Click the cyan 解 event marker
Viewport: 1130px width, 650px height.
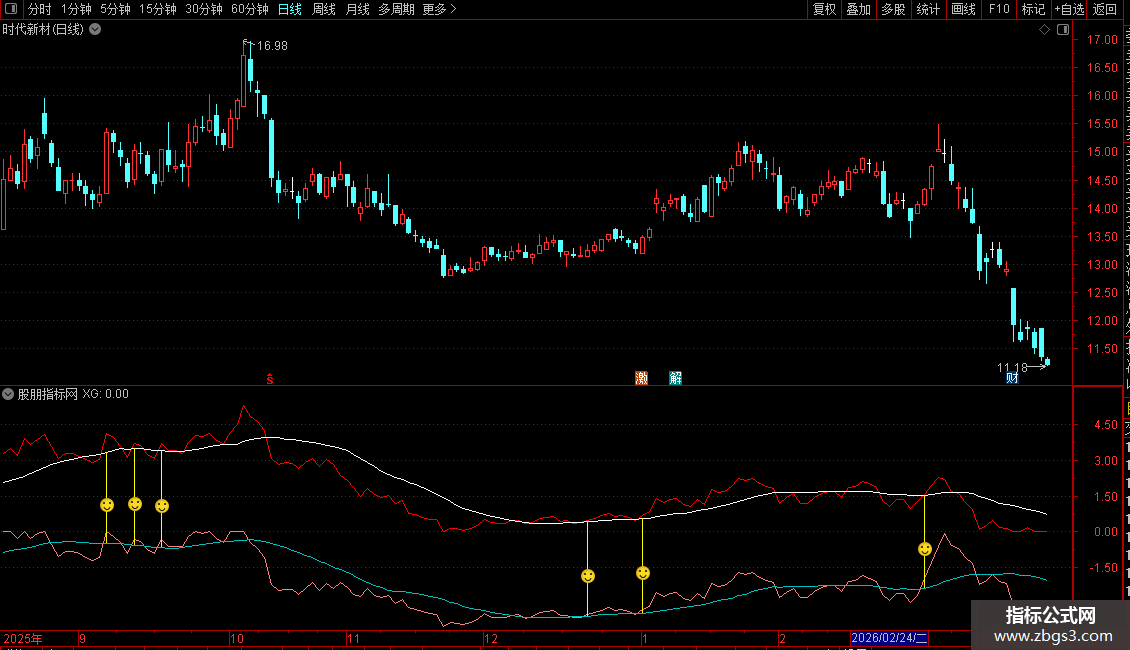click(676, 378)
